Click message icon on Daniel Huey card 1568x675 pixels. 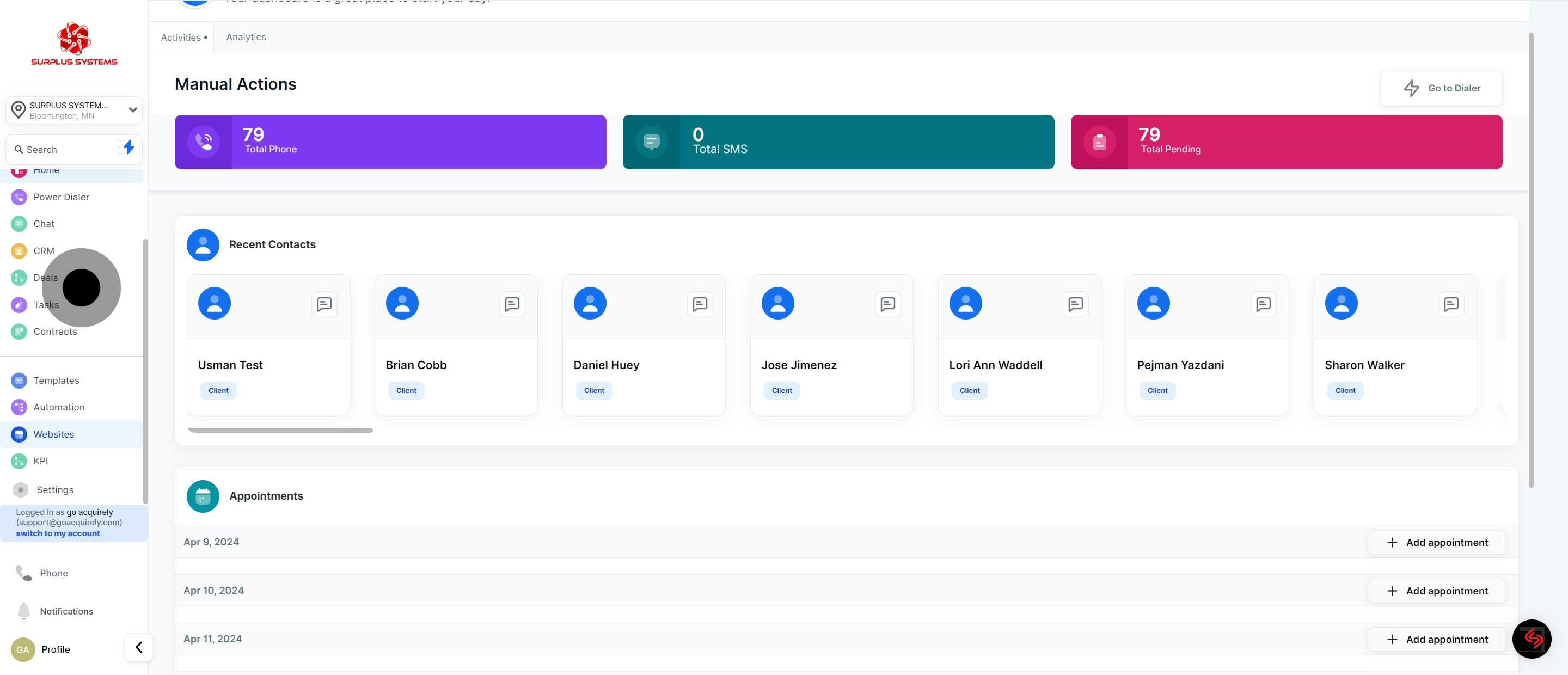coord(700,304)
